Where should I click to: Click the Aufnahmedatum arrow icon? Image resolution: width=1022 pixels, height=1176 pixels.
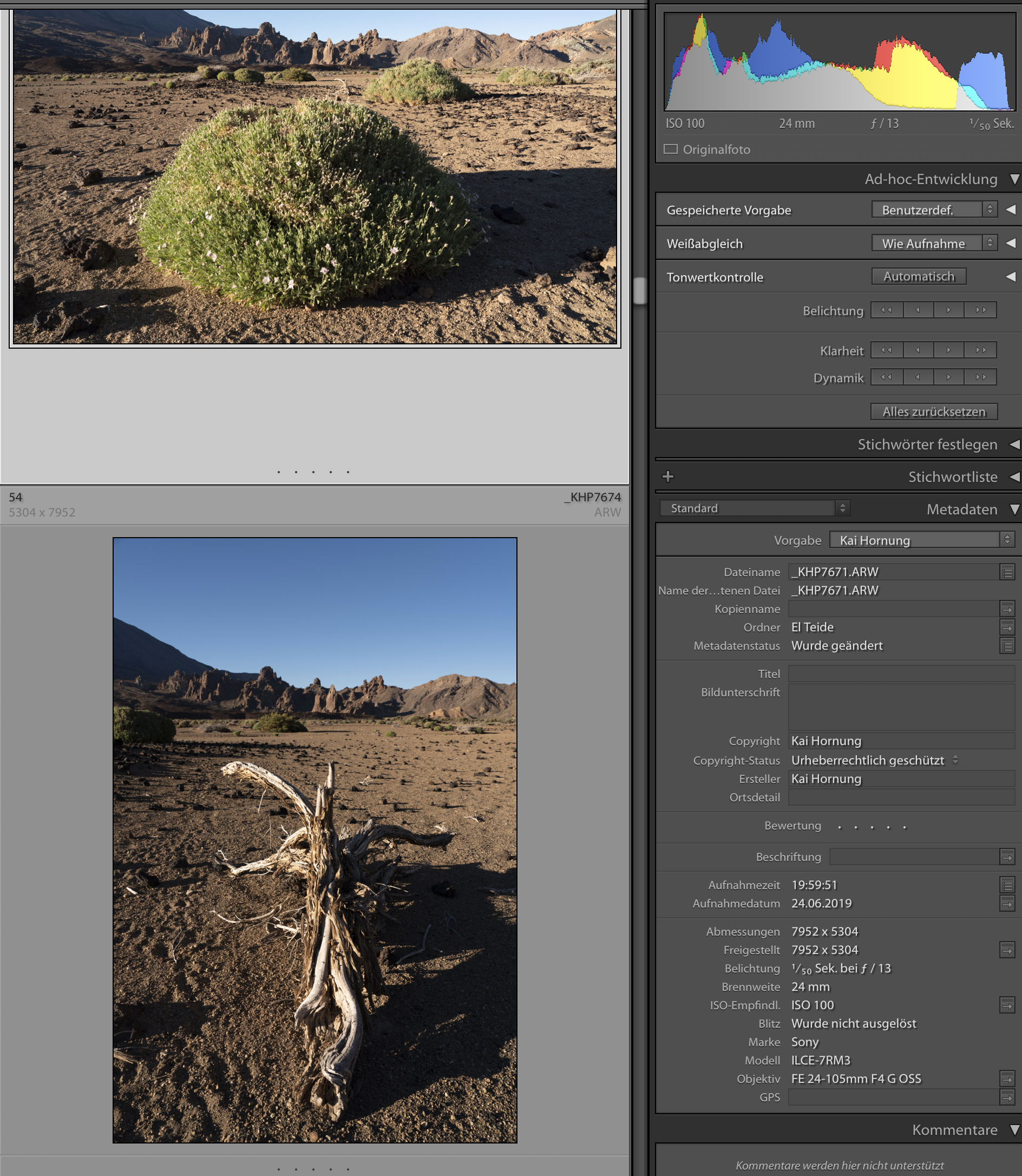point(1007,904)
